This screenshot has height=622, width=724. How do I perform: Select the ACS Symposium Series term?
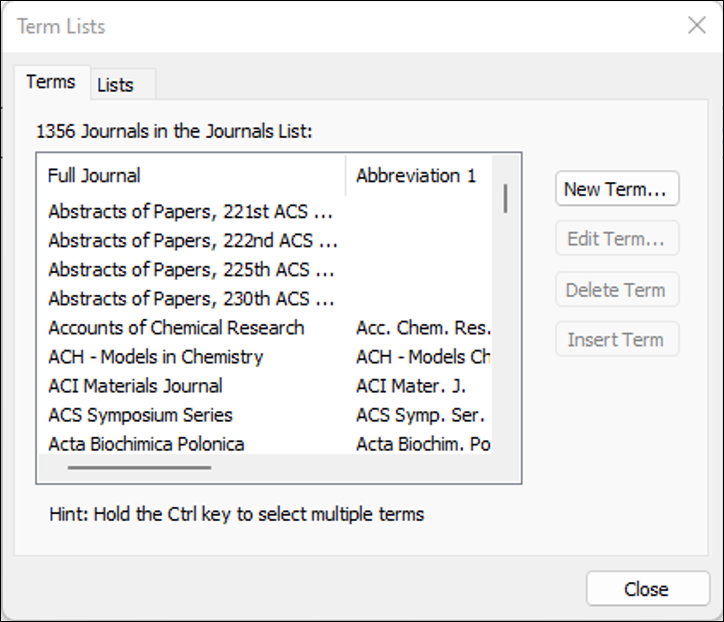(140, 415)
